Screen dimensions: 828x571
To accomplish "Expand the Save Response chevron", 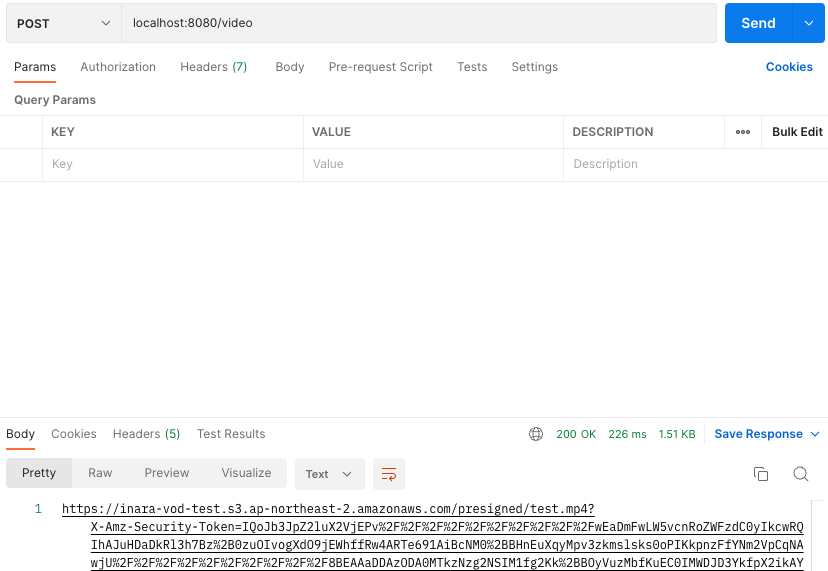I will (815, 434).
